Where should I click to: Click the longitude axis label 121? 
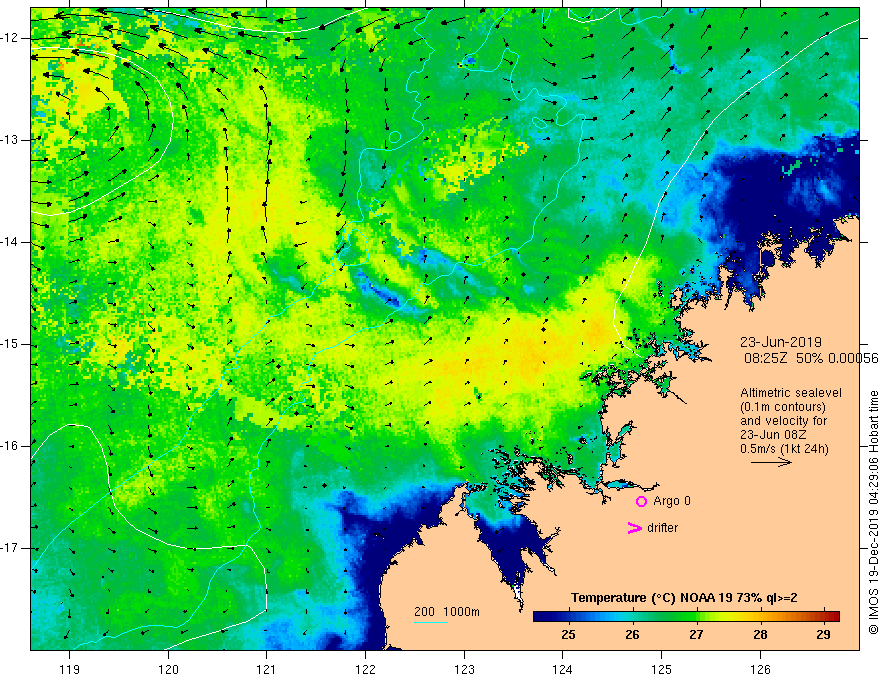click(x=266, y=669)
